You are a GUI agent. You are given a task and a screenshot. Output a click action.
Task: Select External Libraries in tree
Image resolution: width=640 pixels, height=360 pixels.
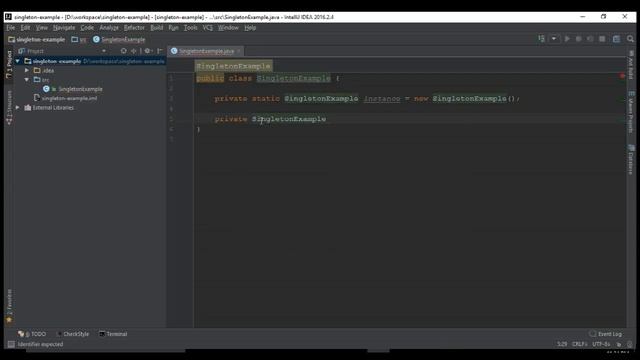coord(53,108)
